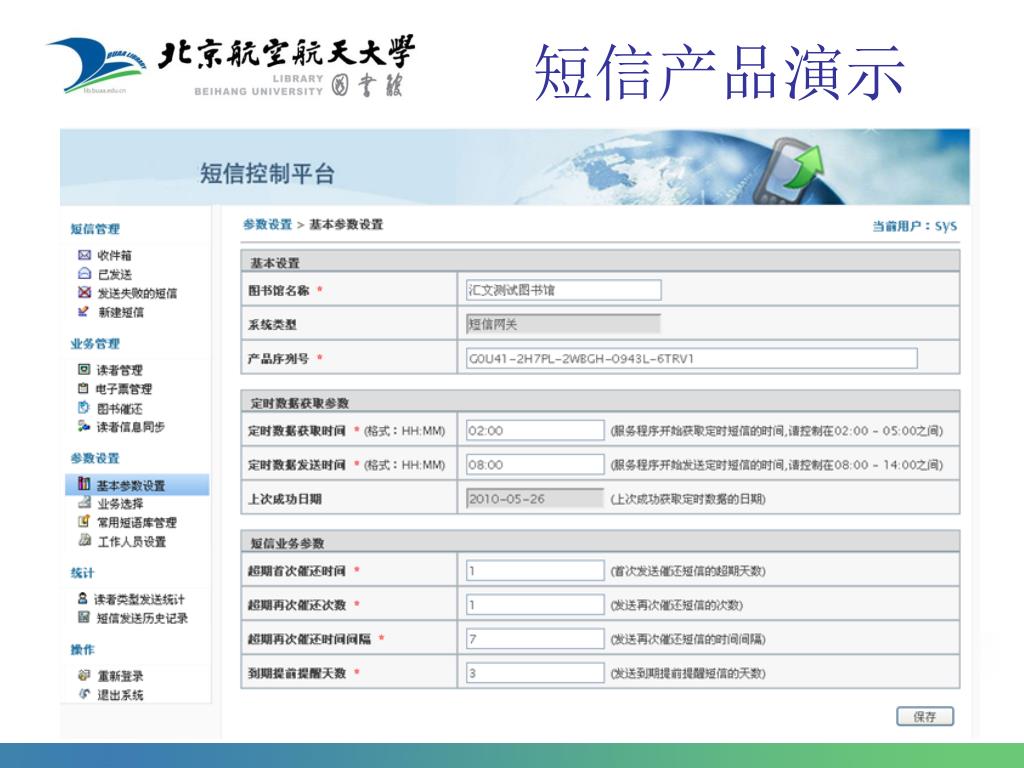The height and width of the screenshot is (768, 1024).
Task: Focus the 到期提前提醒天数 input showing 3
Action: pyautogui.click(x=535, y=673)
